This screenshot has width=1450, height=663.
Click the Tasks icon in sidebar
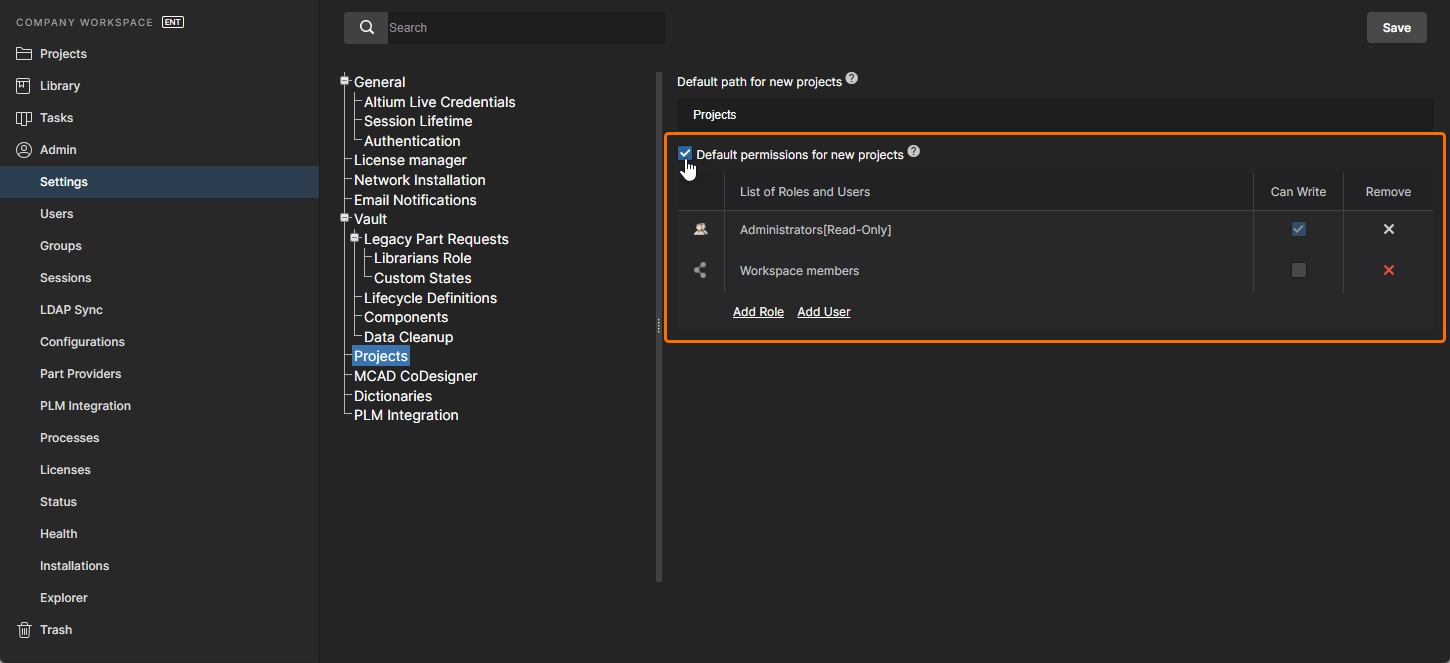coord(24,118)
